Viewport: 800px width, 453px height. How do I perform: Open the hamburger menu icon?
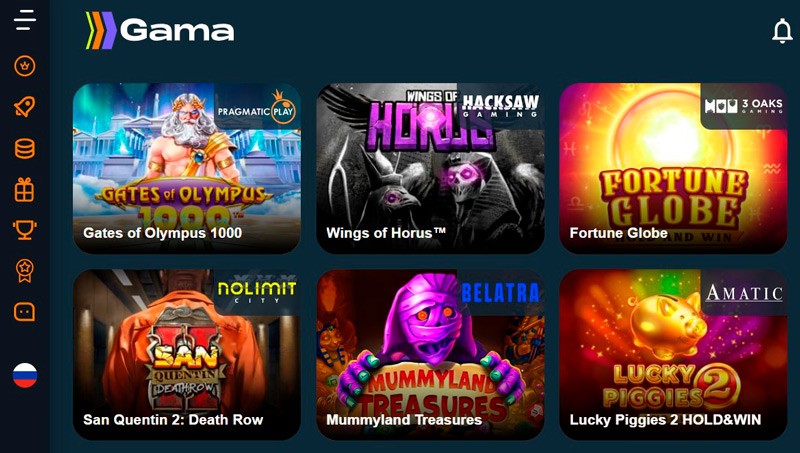click(x=25, y=20)
